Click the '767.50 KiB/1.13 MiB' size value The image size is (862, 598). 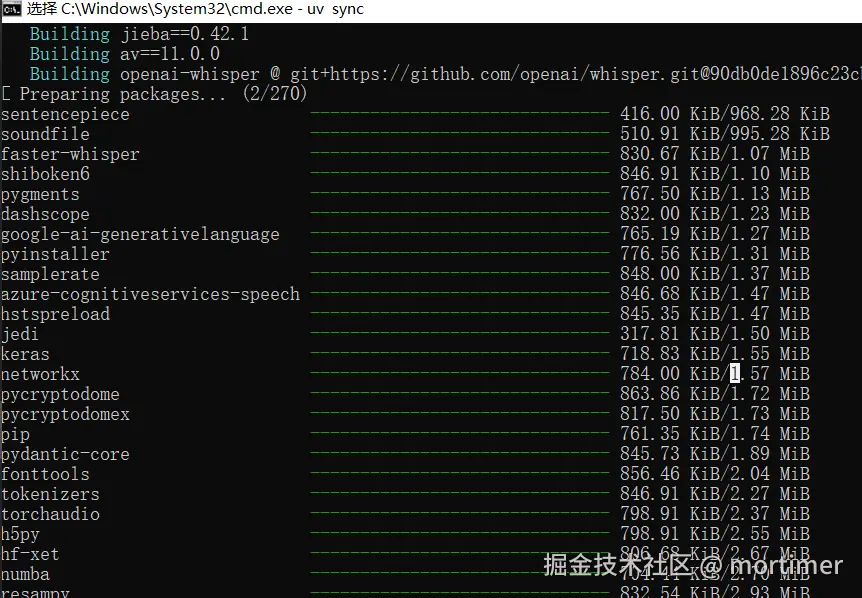(x=715, y=193)
